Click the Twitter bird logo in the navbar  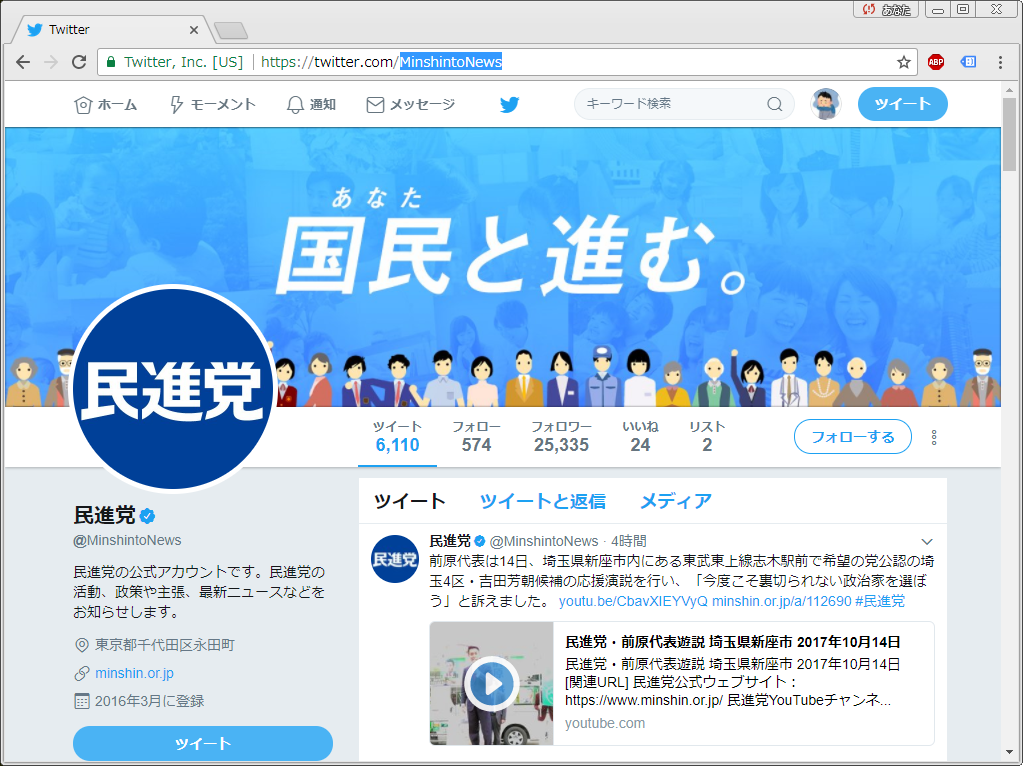click(x=510, y=104)
